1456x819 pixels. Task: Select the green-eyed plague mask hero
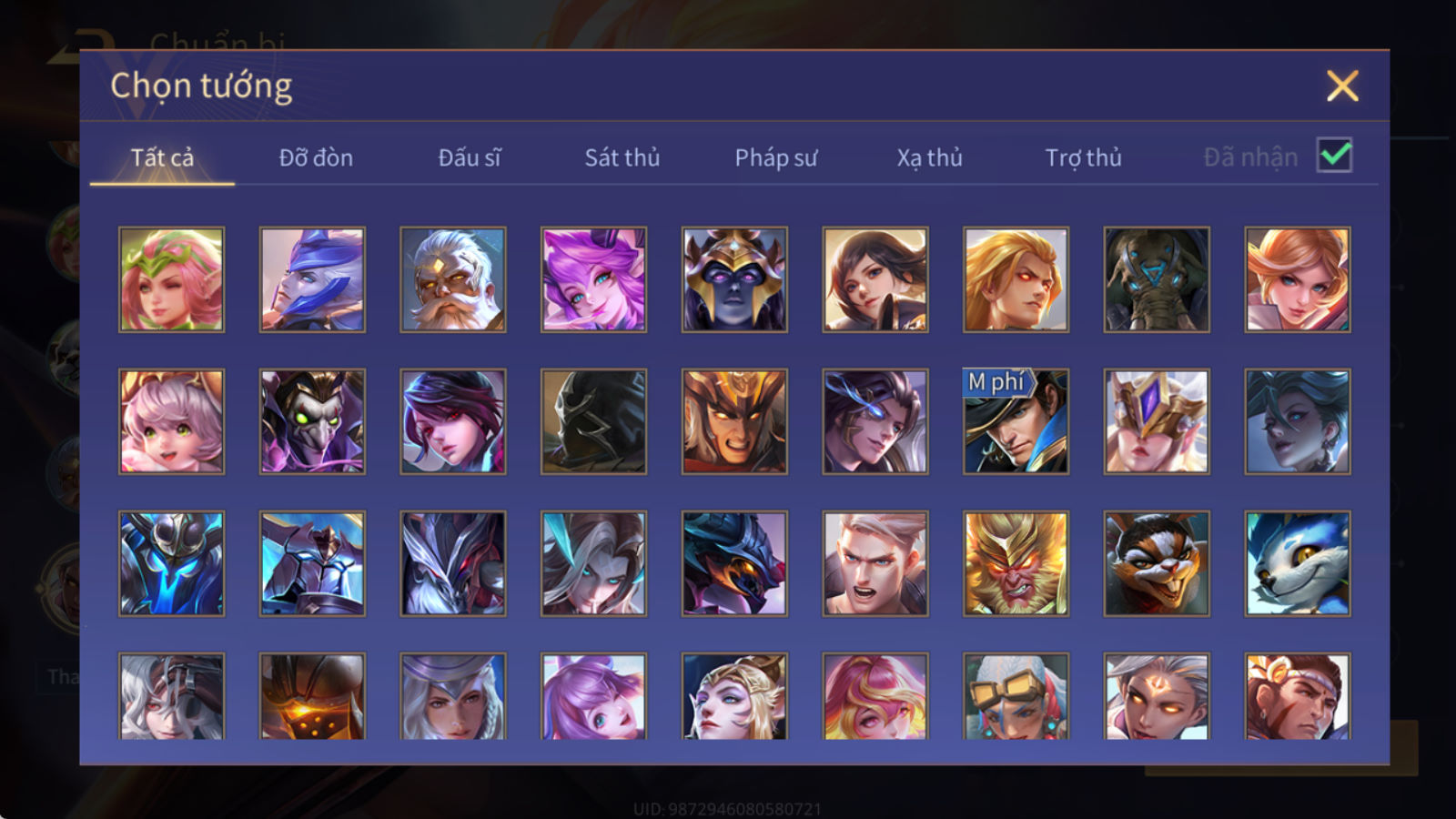(312, 421)
